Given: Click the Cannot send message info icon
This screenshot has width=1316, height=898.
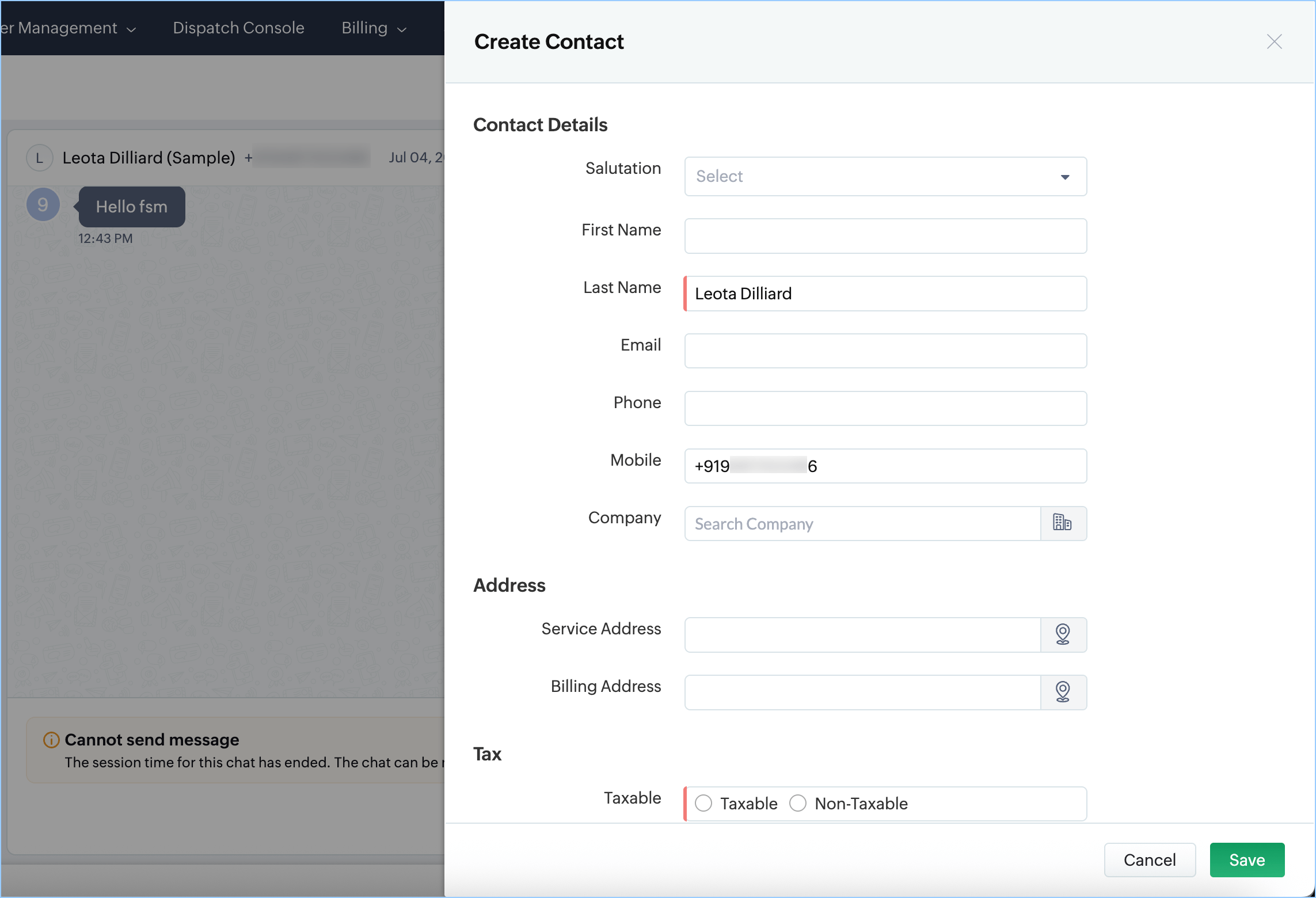Looking at the screenshot, I should tap(51, 740).
